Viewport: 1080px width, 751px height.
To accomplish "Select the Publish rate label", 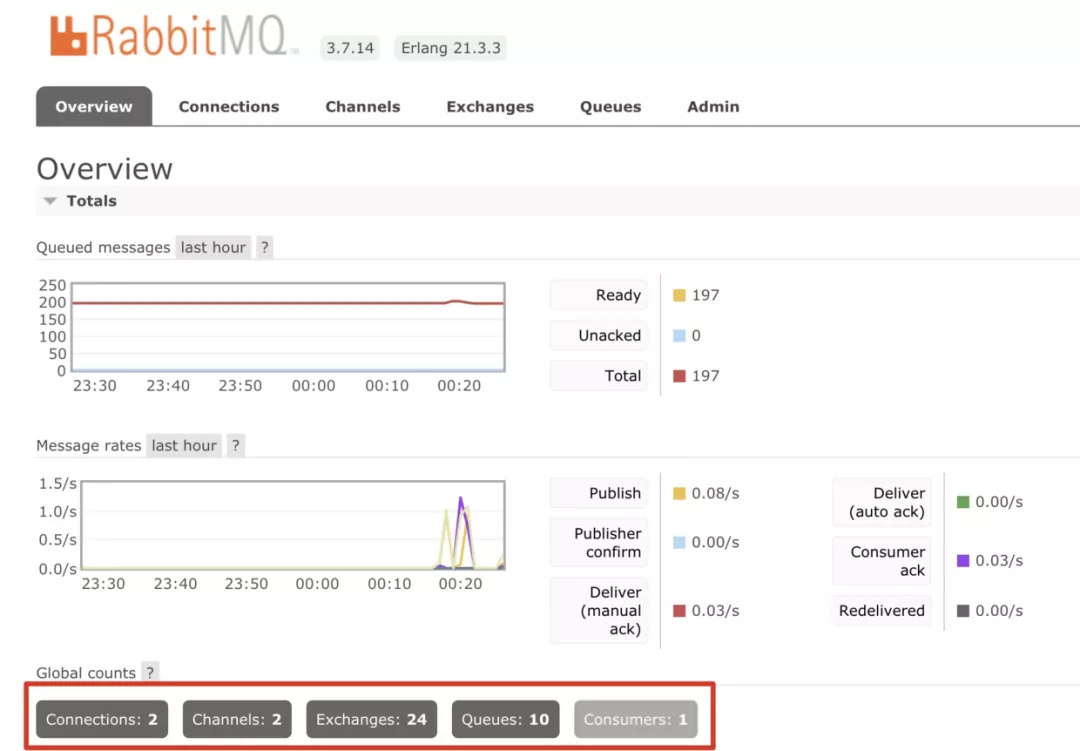I will click(599, 493).
